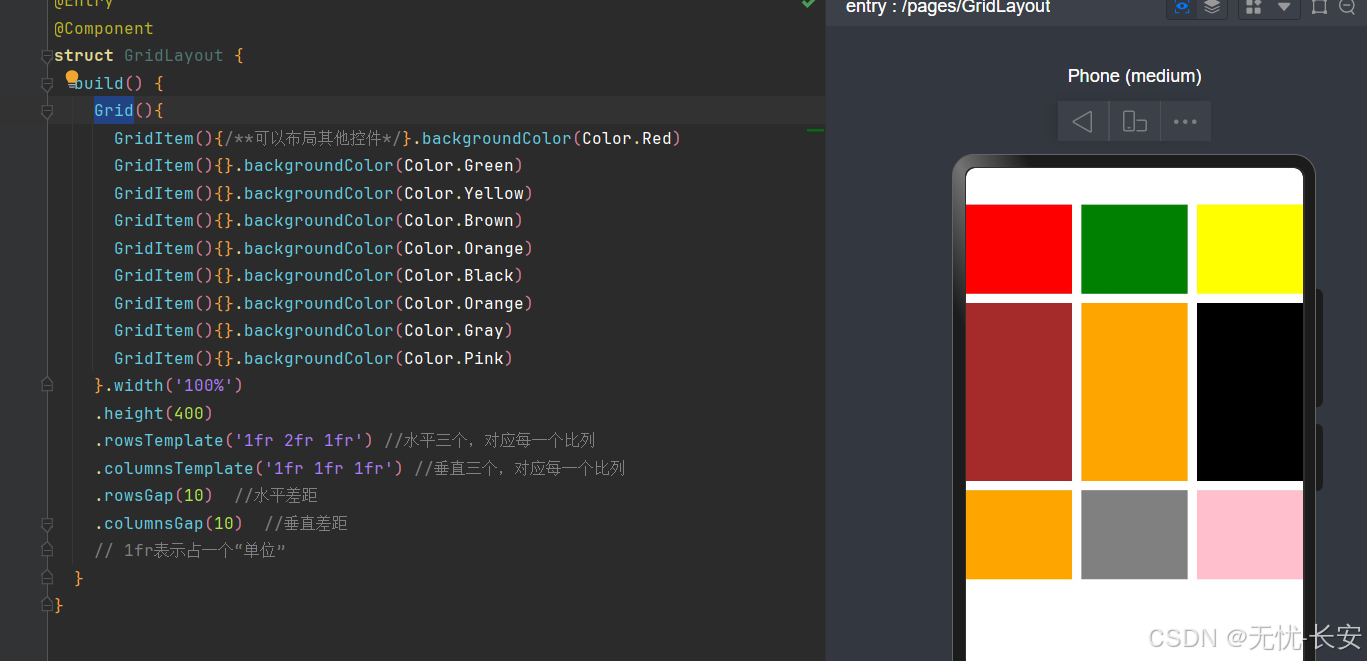Click the 'entry : /pages/GridLayout' previewer title

948,7
